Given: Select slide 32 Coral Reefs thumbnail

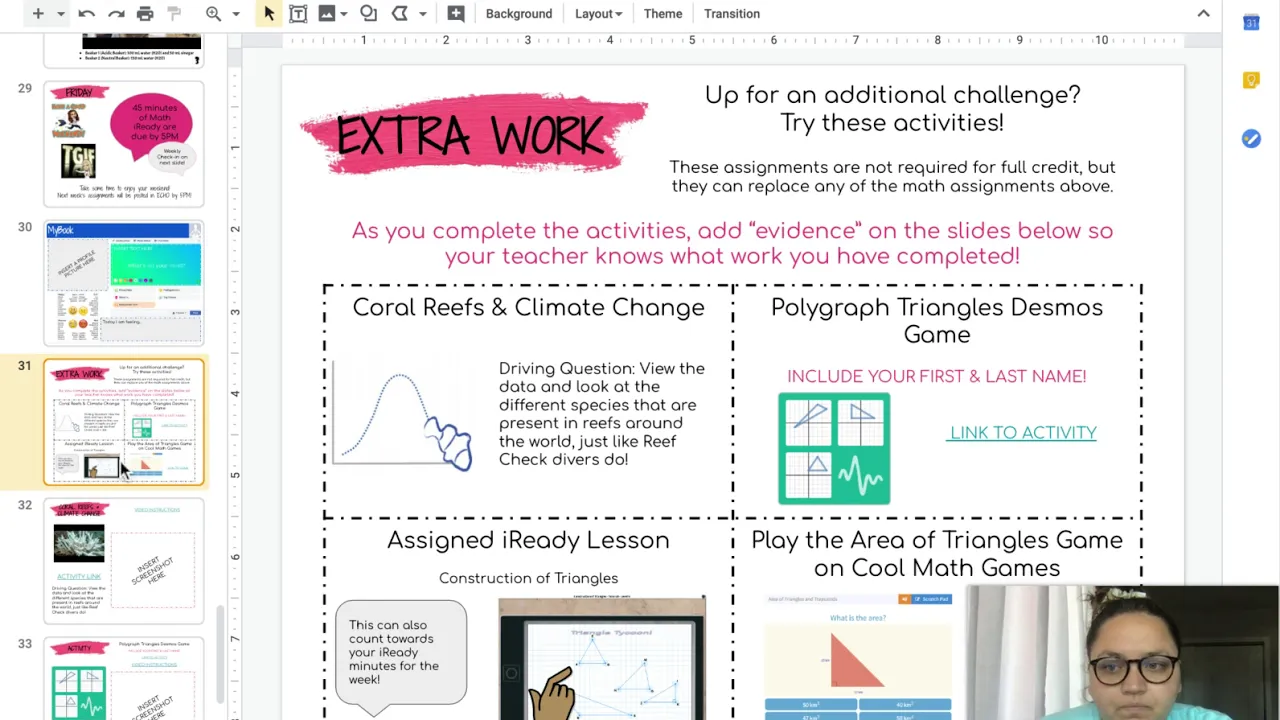Looking at the screenshot, I should click(x=124, y=561).
